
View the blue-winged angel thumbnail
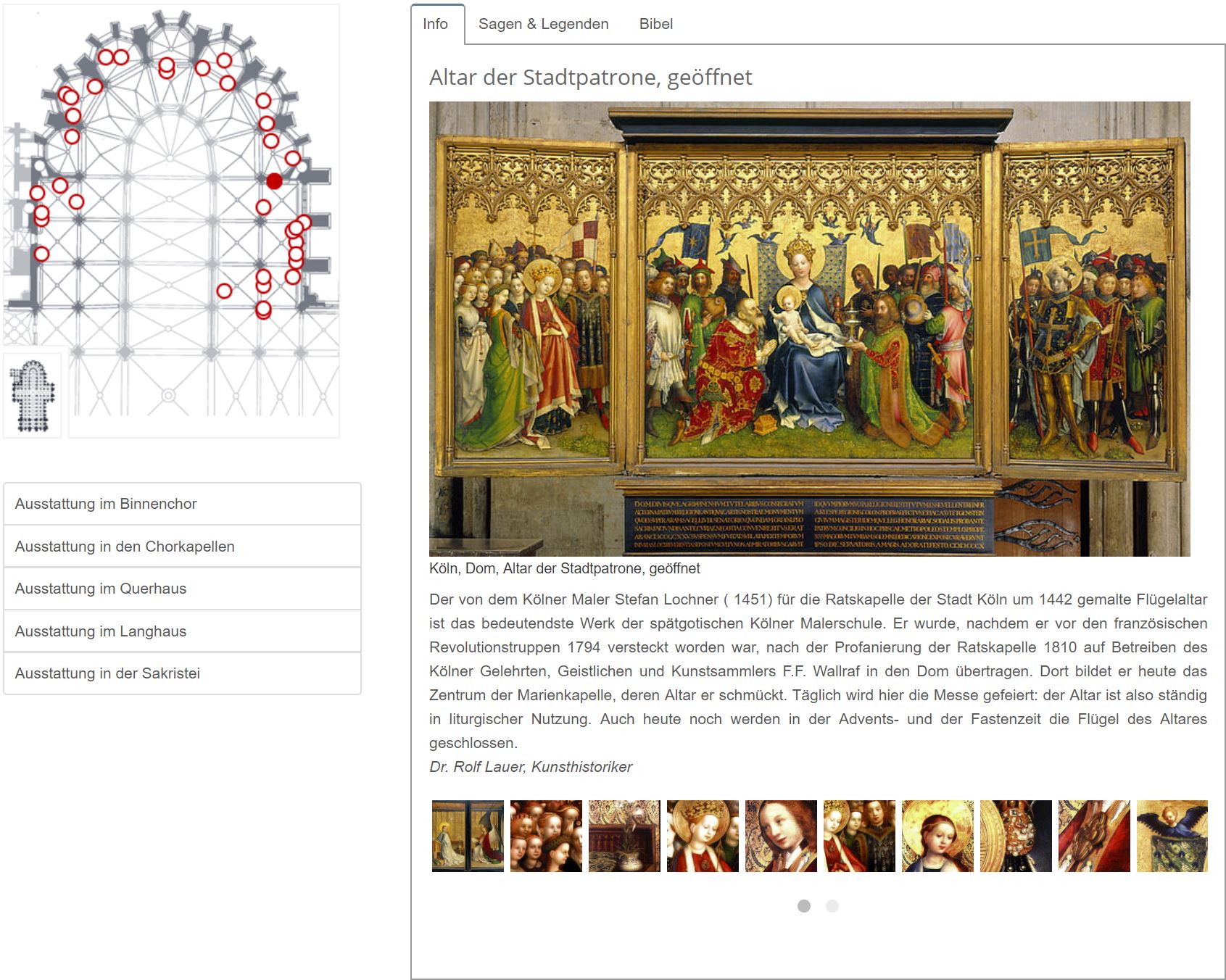point(1172,836)
